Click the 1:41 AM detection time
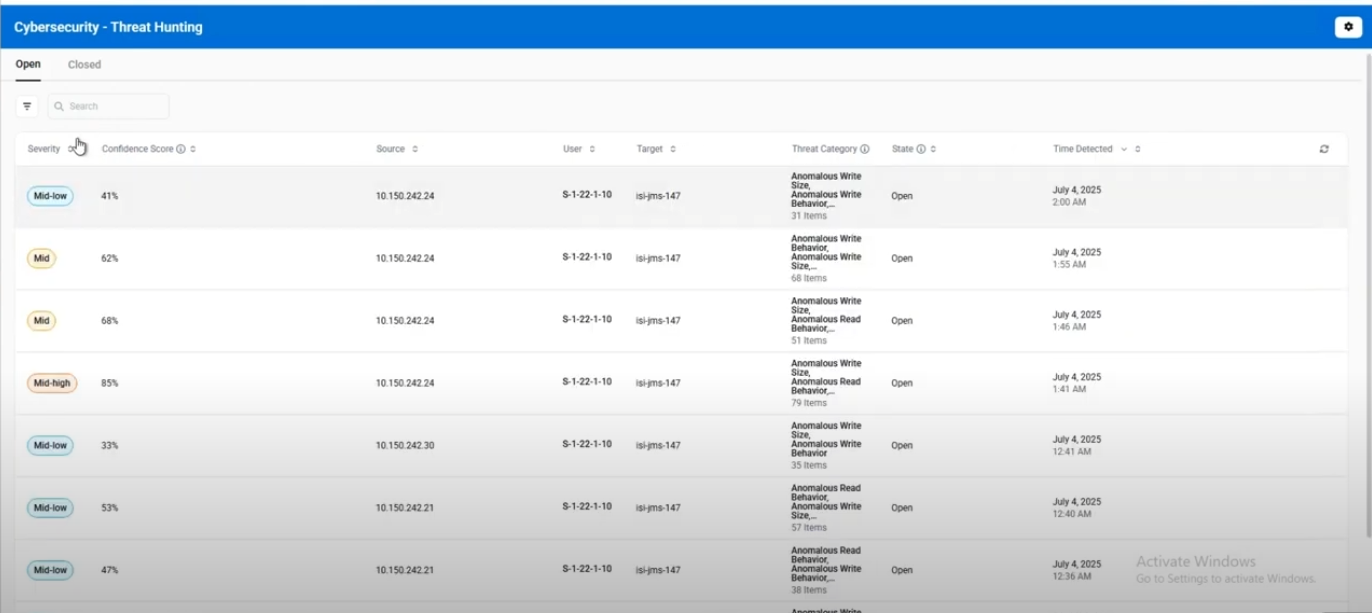1372x613 pixels. (x=1069, y=389)
